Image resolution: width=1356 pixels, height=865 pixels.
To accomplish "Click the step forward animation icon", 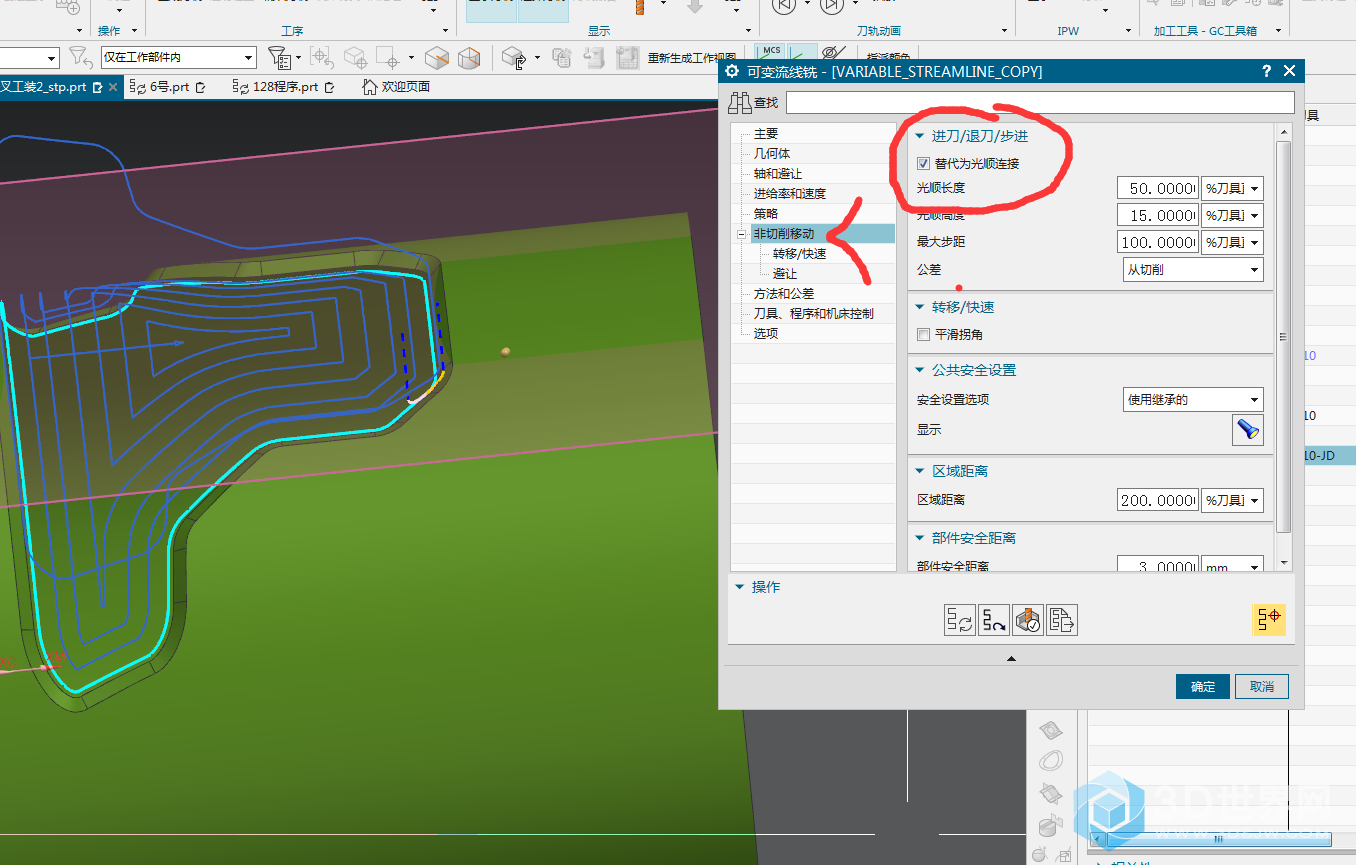I will click(x=832, y=5).
